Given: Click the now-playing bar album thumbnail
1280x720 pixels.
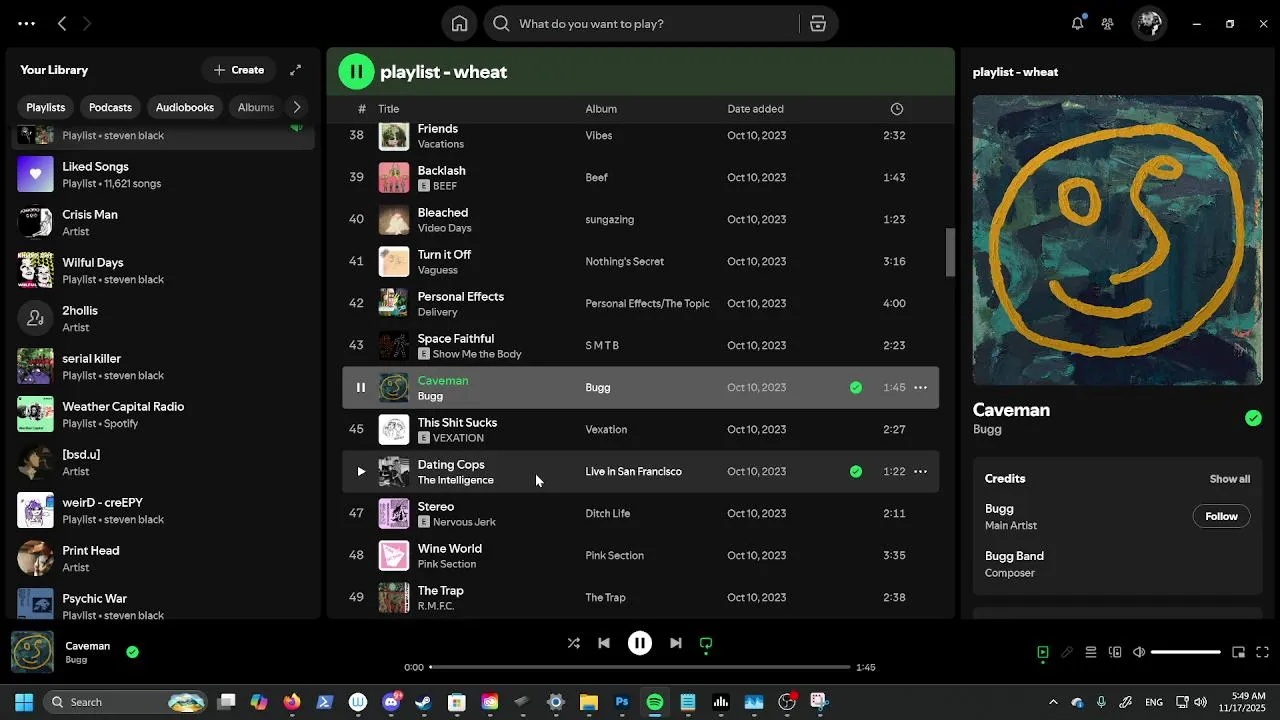Looking at the screenshot, I should tap(32, 652).
